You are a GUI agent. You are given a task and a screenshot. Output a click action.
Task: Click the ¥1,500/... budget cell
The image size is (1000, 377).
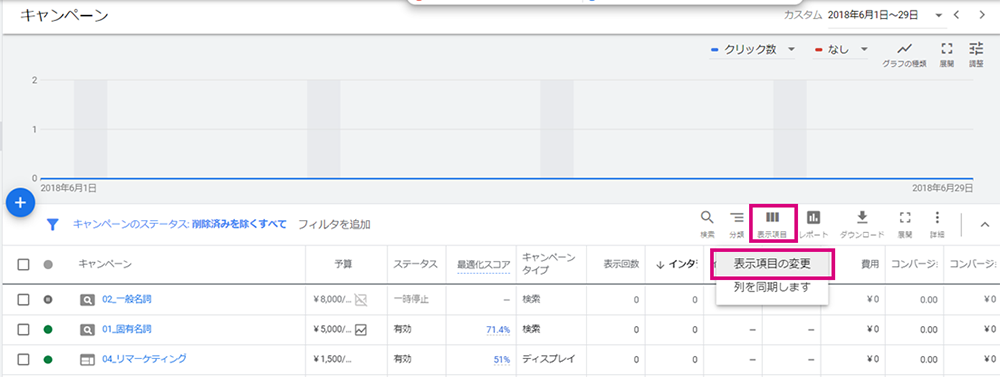332,360
